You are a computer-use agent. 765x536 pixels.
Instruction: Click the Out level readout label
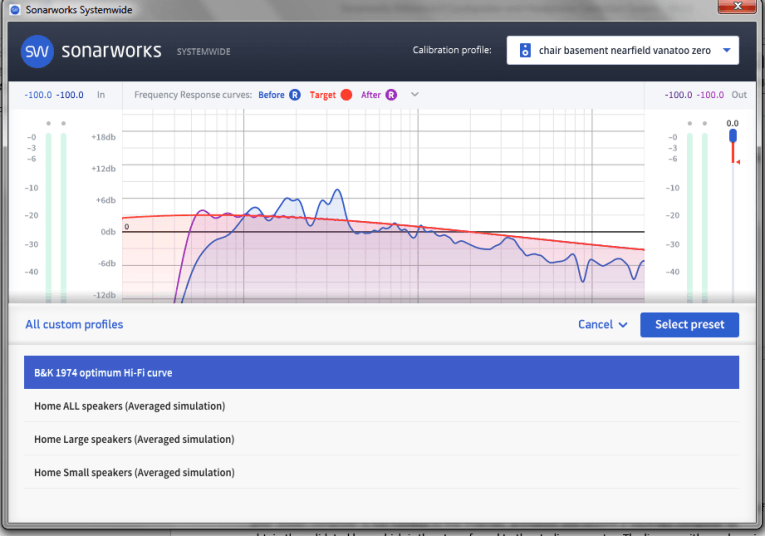[739, 95]
